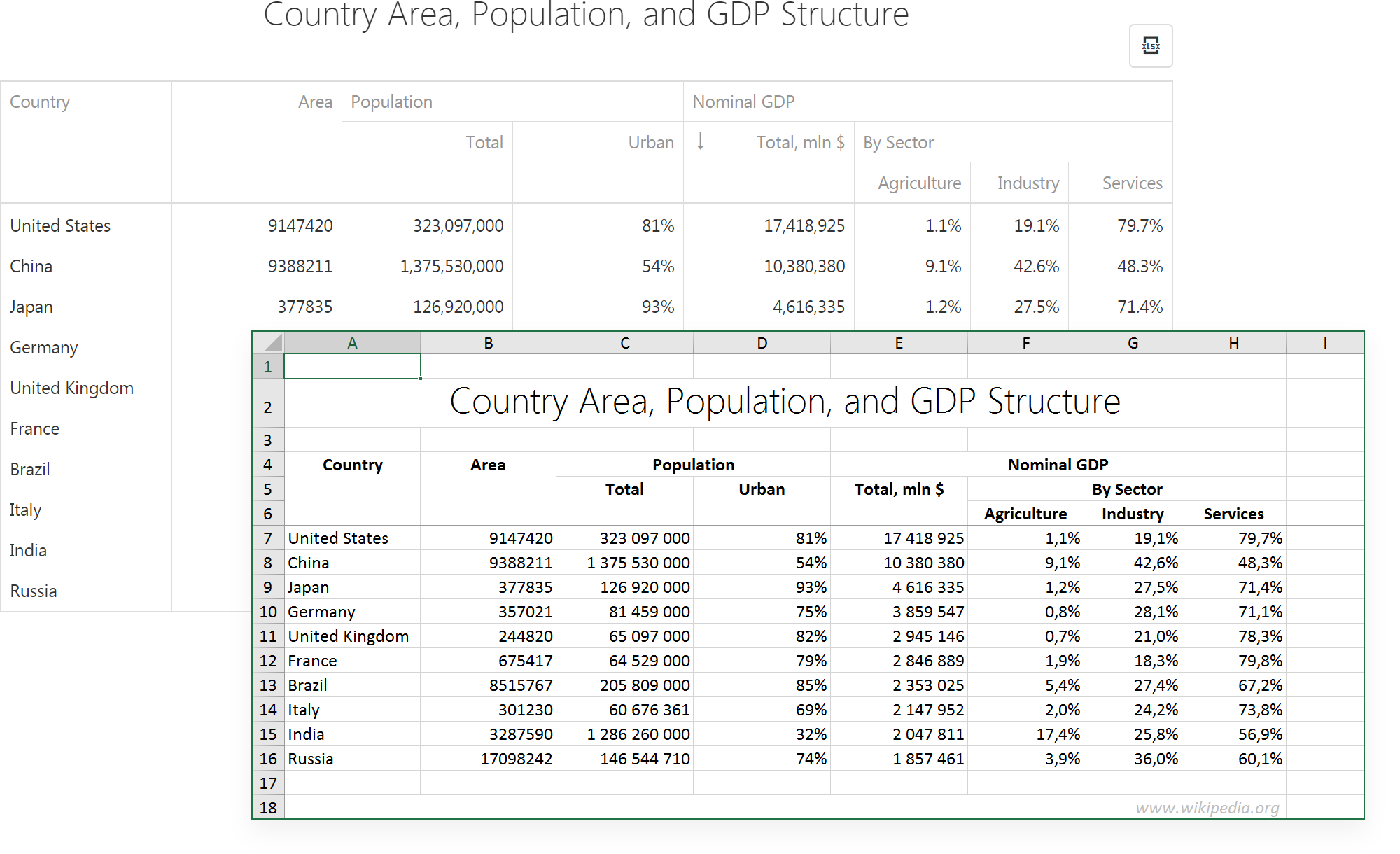
Task: Select spreadsheet column I header
Action: (1324, 343)
